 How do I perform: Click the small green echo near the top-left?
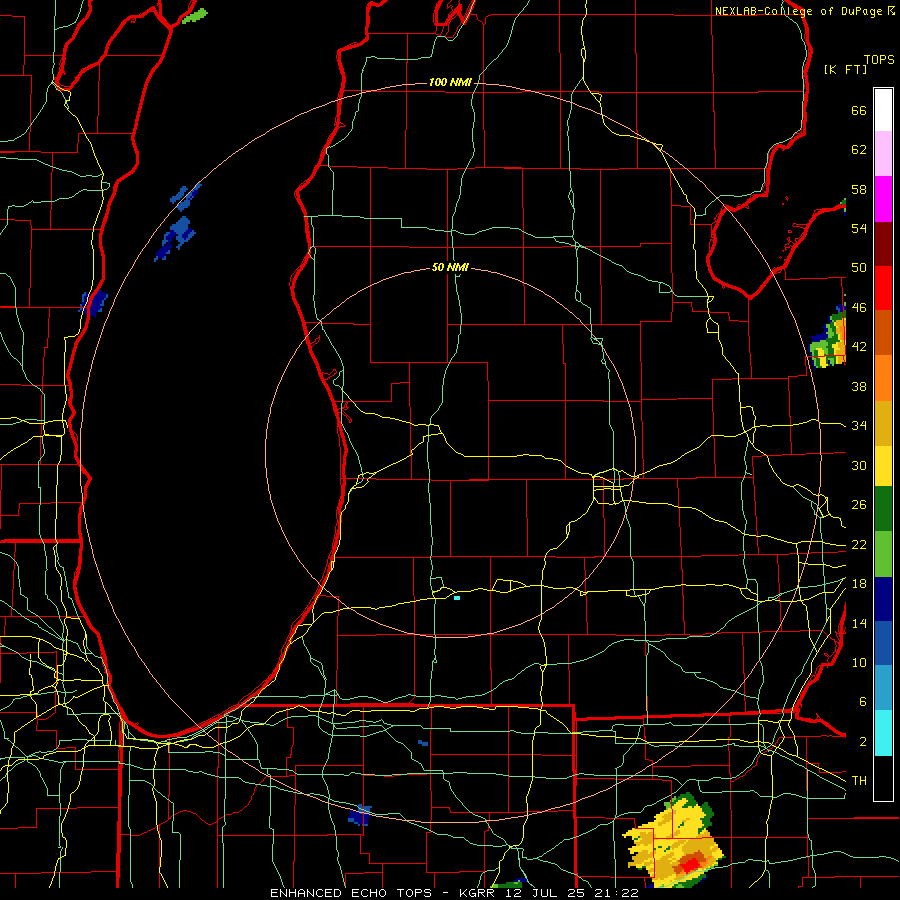pyautogui.click(x=195, y=15)
